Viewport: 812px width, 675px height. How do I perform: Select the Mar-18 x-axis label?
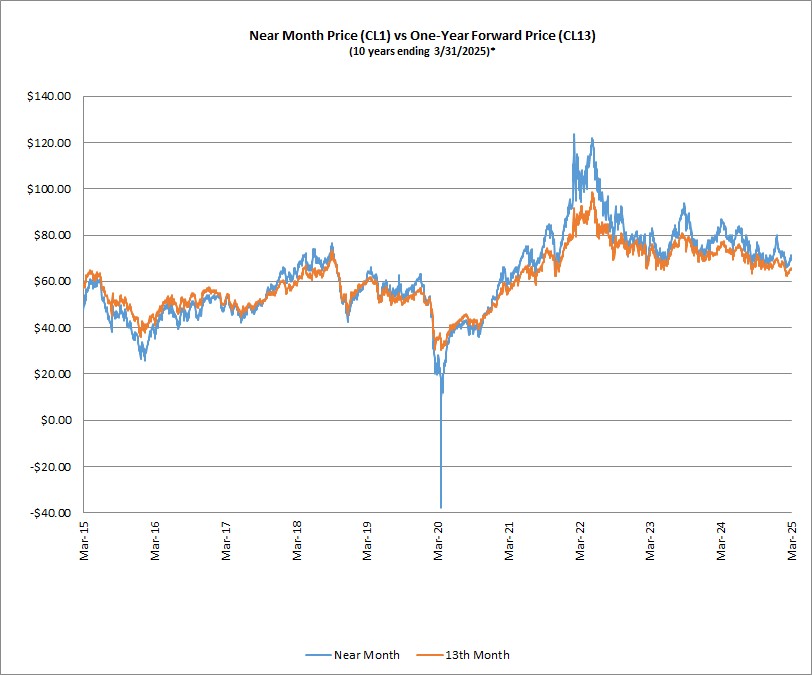[297, 541]
